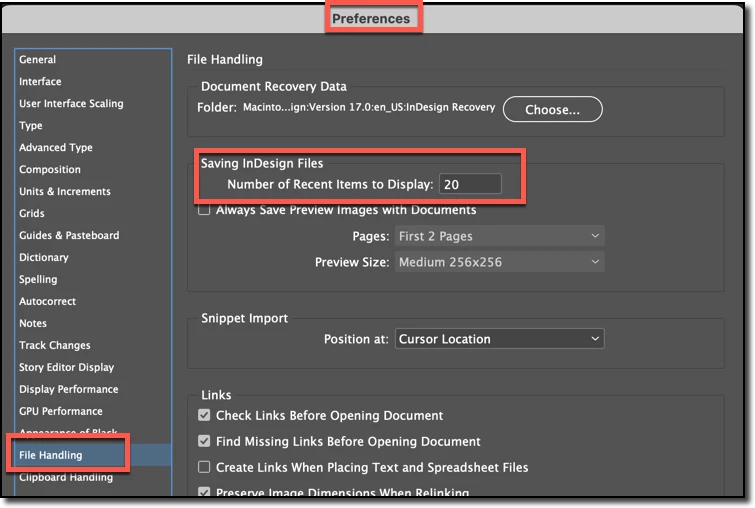The image size is (755, 508).
Task: Click the Number of Recent Items field
Action: (470, 184)
